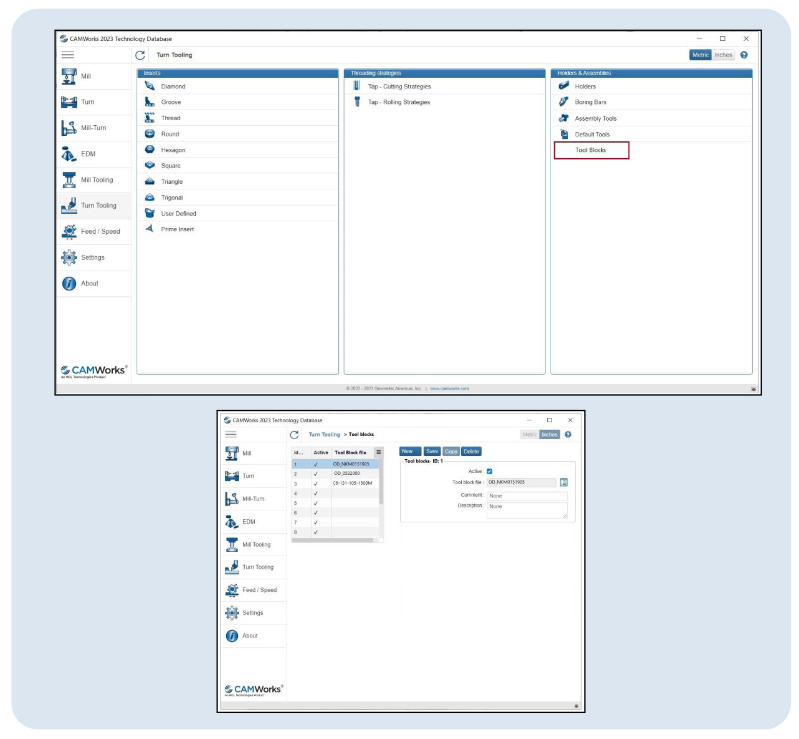799x739 pixels.
Task: Open Tap - Rolling Strategies
Action: click(x=444, y=102)
